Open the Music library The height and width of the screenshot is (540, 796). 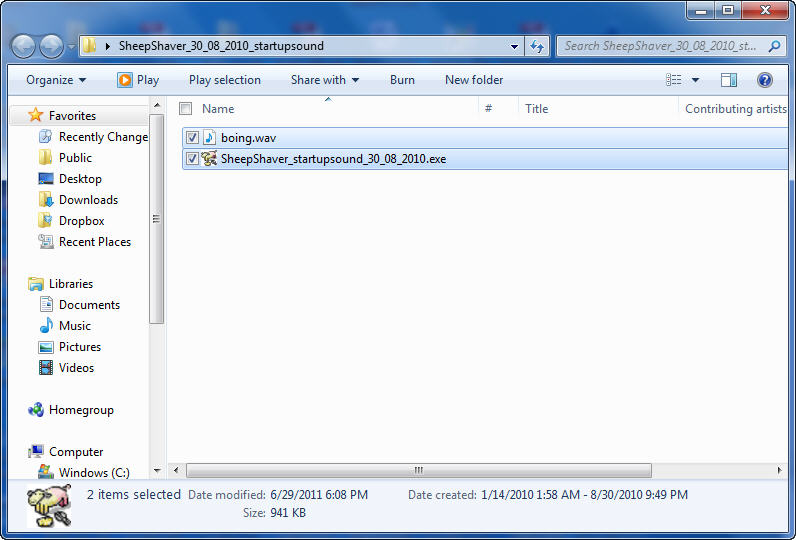click(75, 326)
